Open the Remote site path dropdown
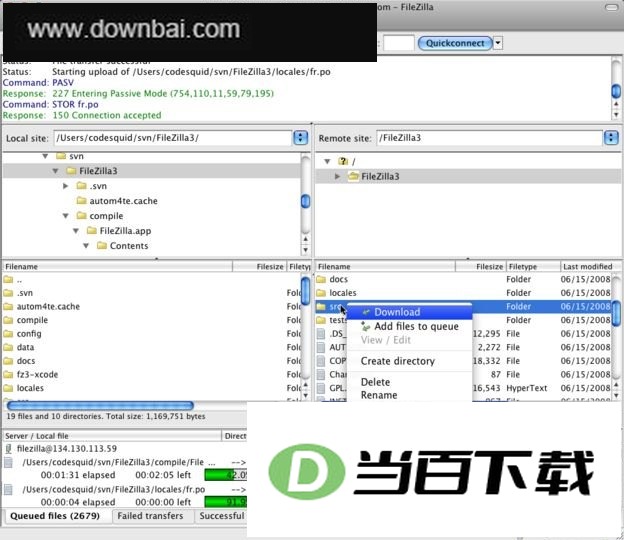624x540 pixels. (x=611, y=138)
